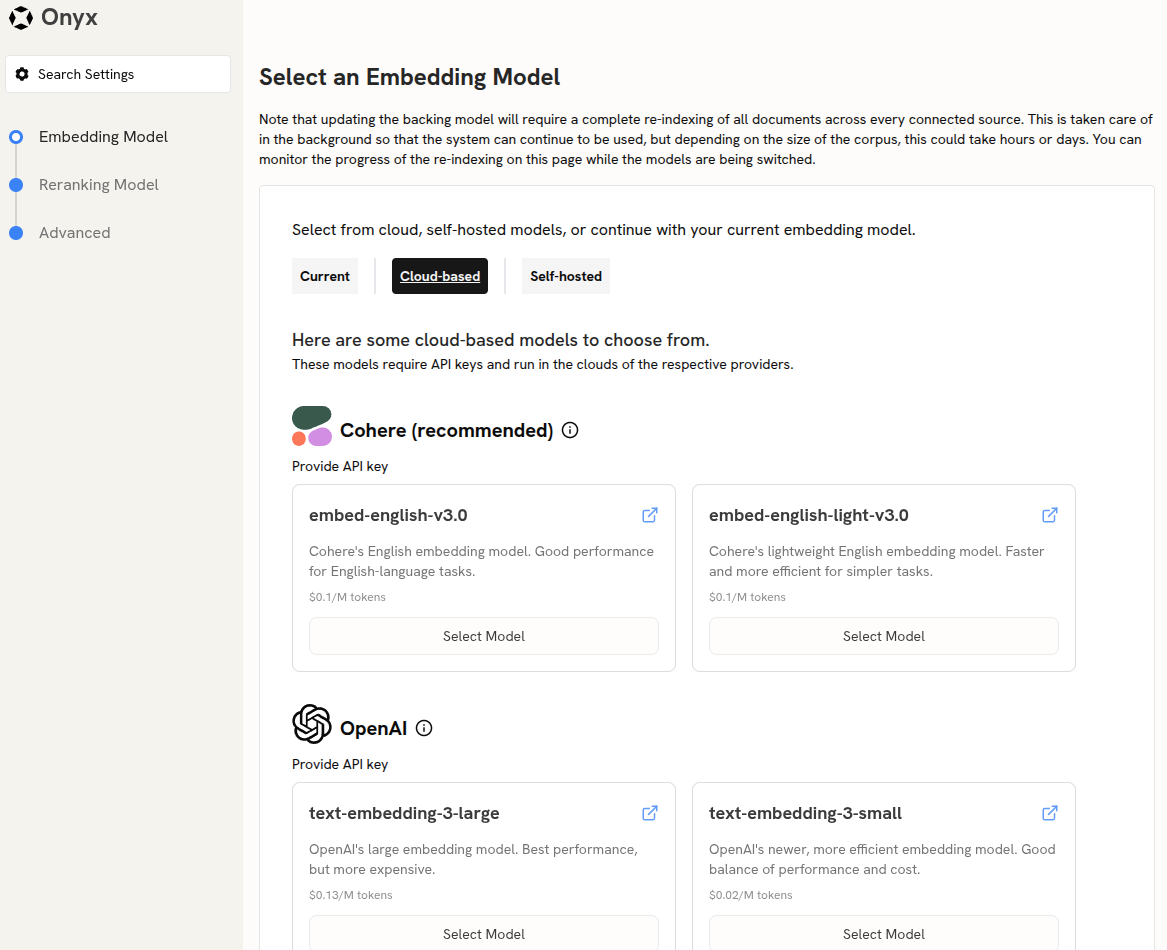Switch to the Cloud-based tab

point(440,276)
